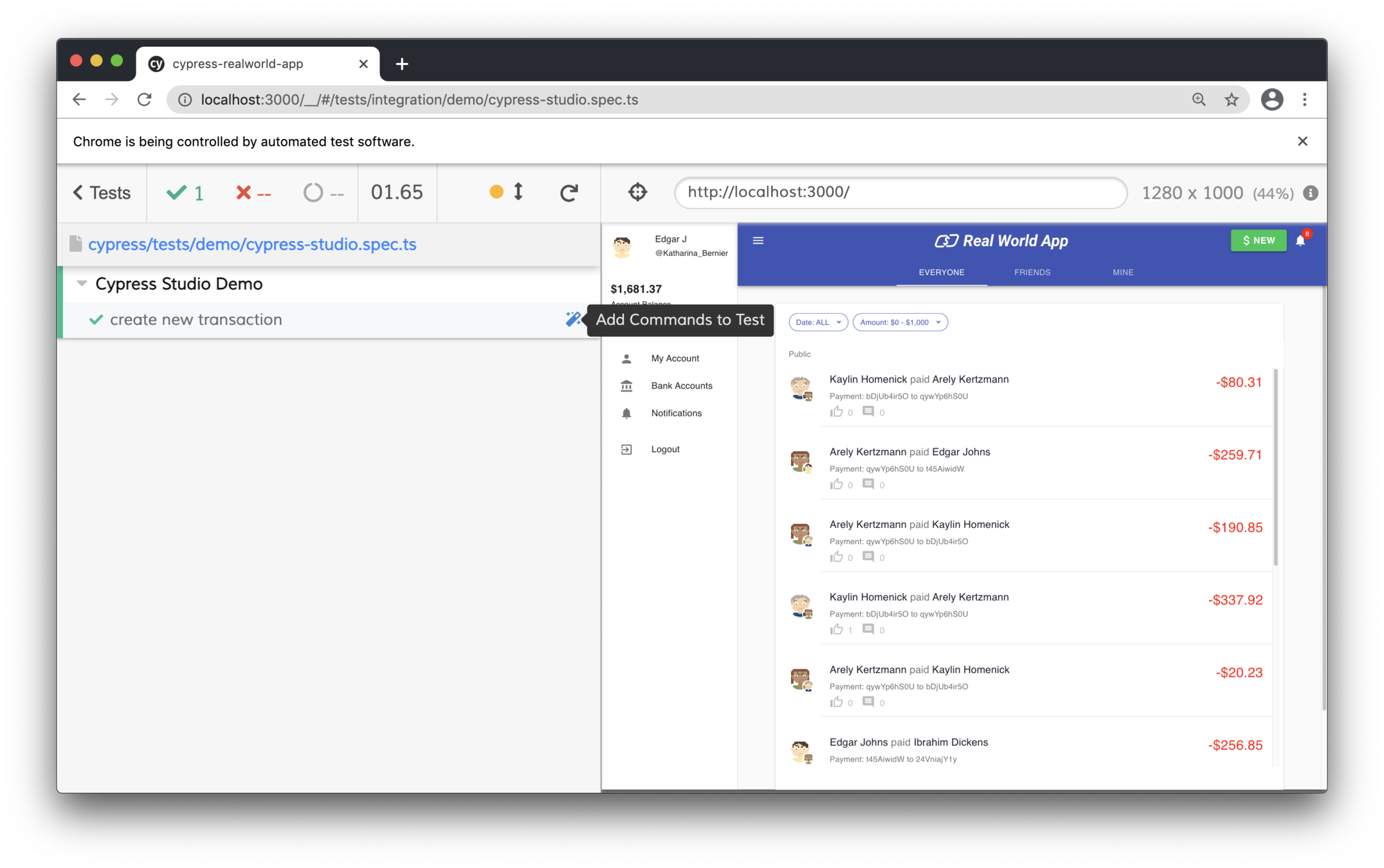Click the Cypress rerun tests icon

pyautogui.click(x=569, y=192)
